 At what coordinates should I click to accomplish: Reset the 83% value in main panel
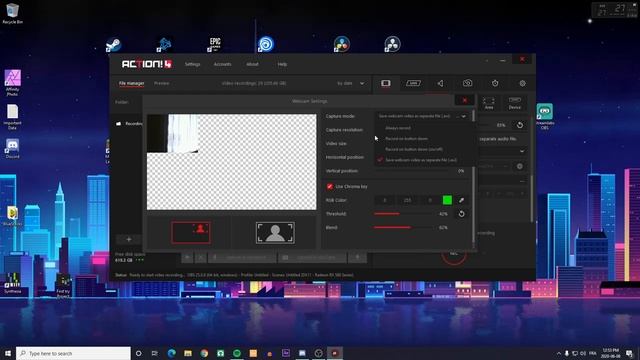[x=520, y=125]
